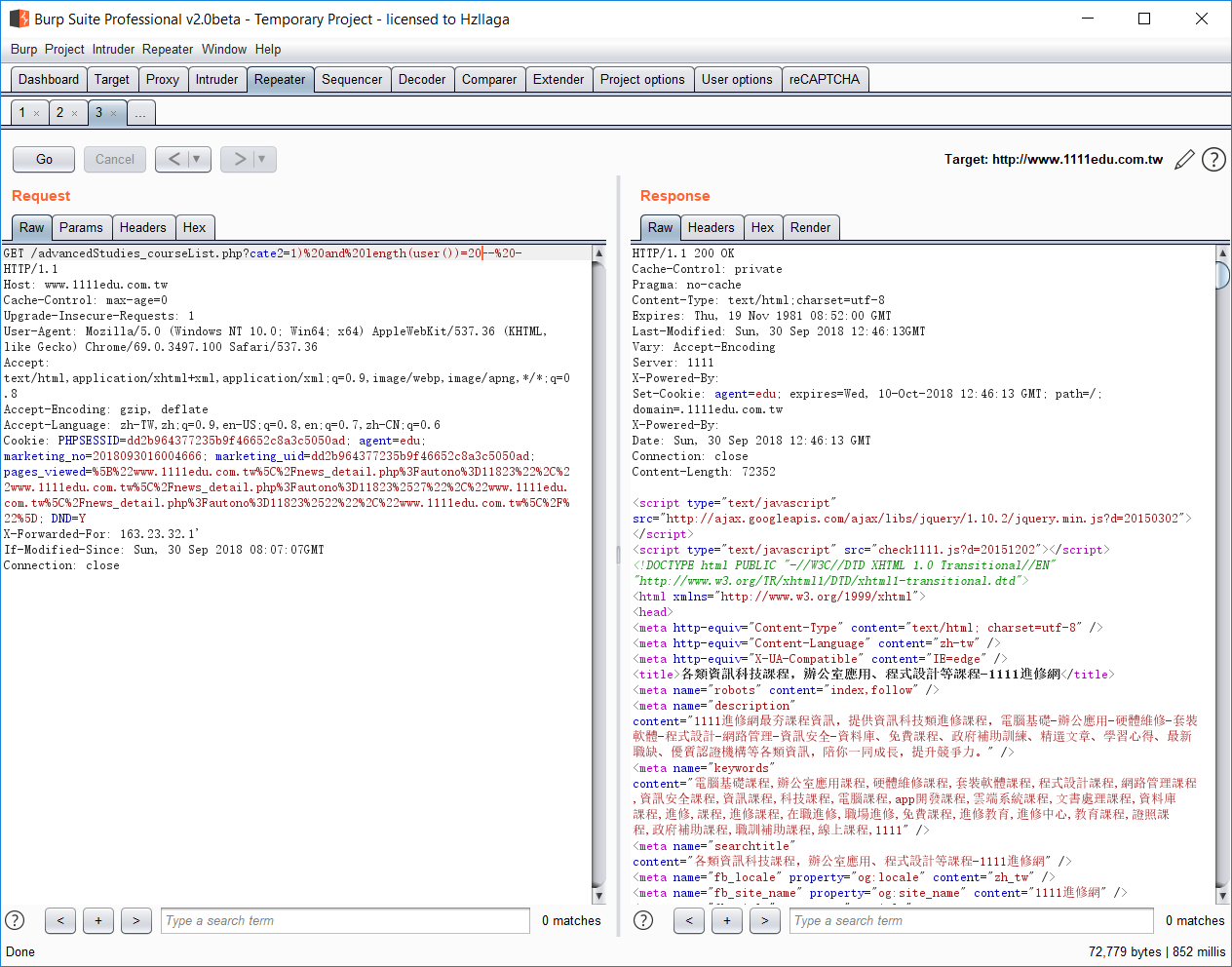Image resolution: width=1232 pixels, height=967 pixels.
Task: Click the Burp Suite logo icon
Action: [19, 19]
